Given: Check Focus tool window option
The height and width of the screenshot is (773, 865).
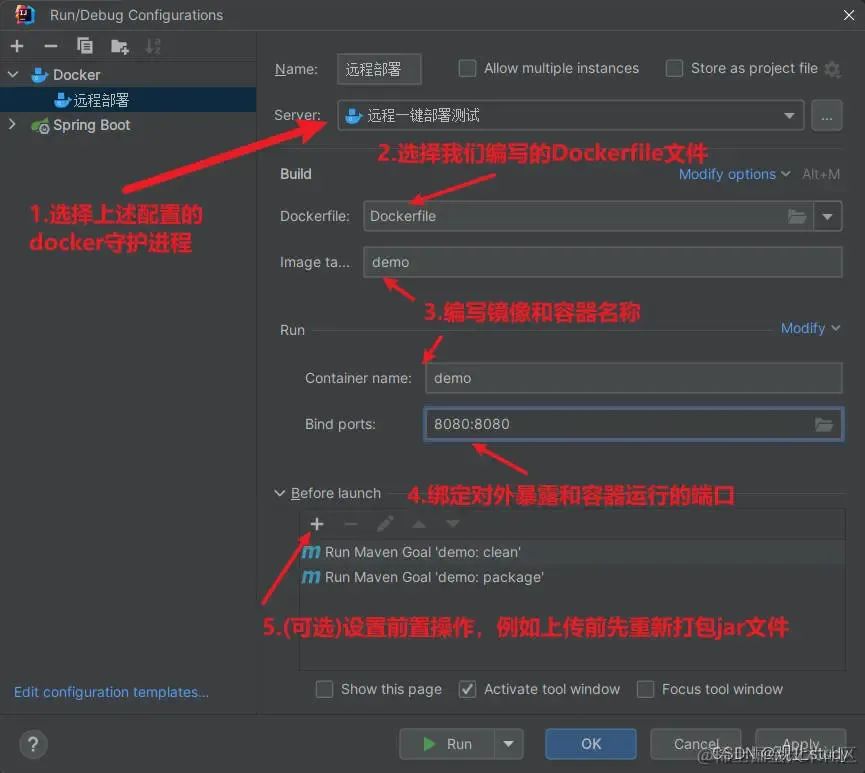Looking at the screenshot, I should (645, 689).
